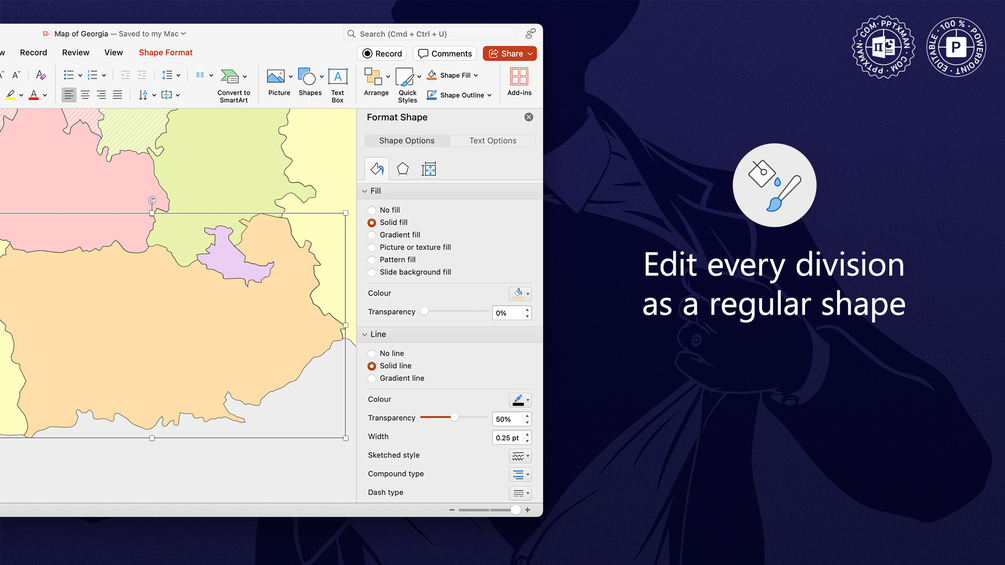This screenshot has width=1005, height=565.
Task: Switch to Shape Options tab
Action: [406, 140]
